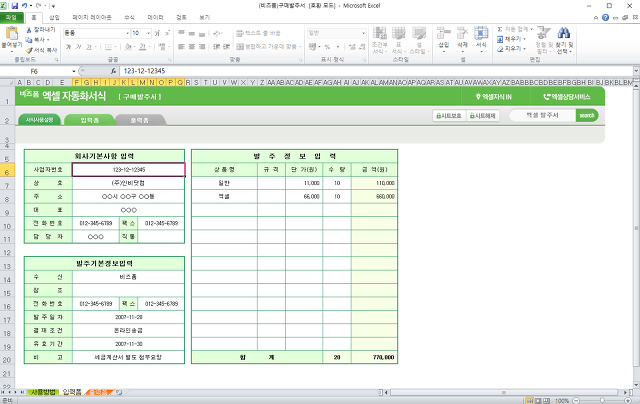Click the Format Painter (서식 복사) brush
The width and height of the screenshot is (640, 404).
pos(29,50)
